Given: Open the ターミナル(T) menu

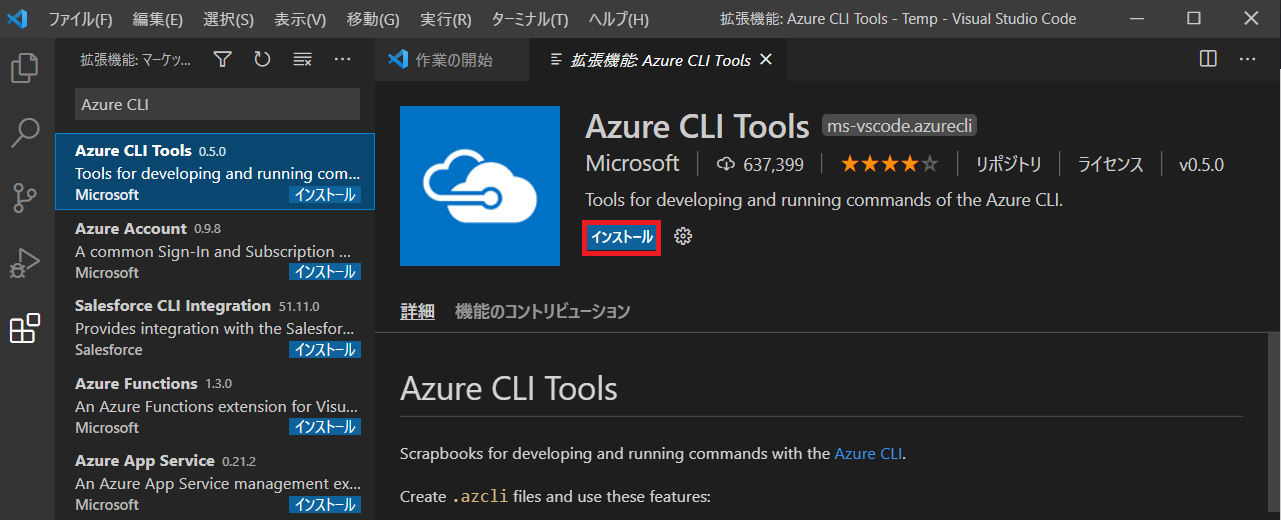Looking at the screenshot, I should [x=529, y=19].
